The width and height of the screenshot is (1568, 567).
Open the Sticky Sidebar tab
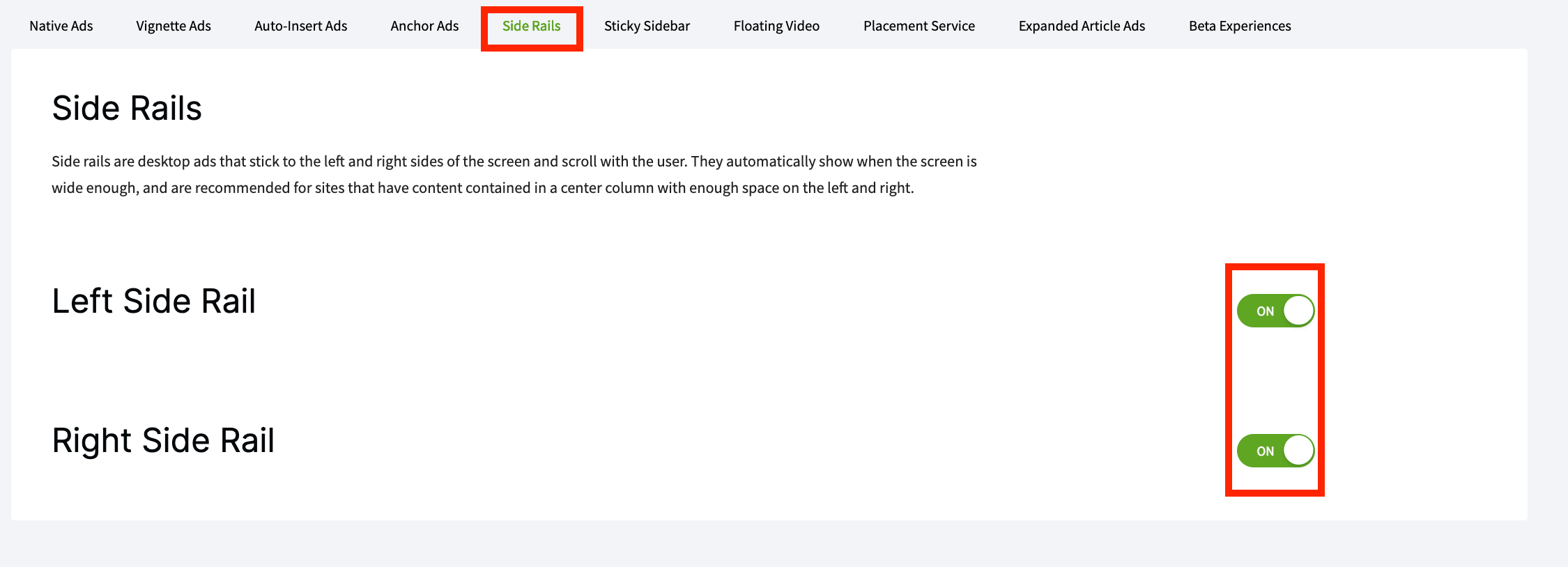pos(647,26)
